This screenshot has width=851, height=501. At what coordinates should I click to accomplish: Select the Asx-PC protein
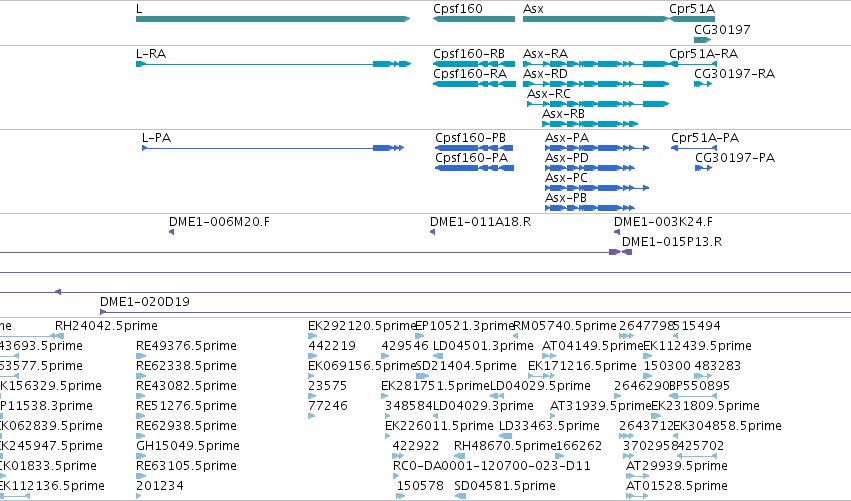(597, 188)
